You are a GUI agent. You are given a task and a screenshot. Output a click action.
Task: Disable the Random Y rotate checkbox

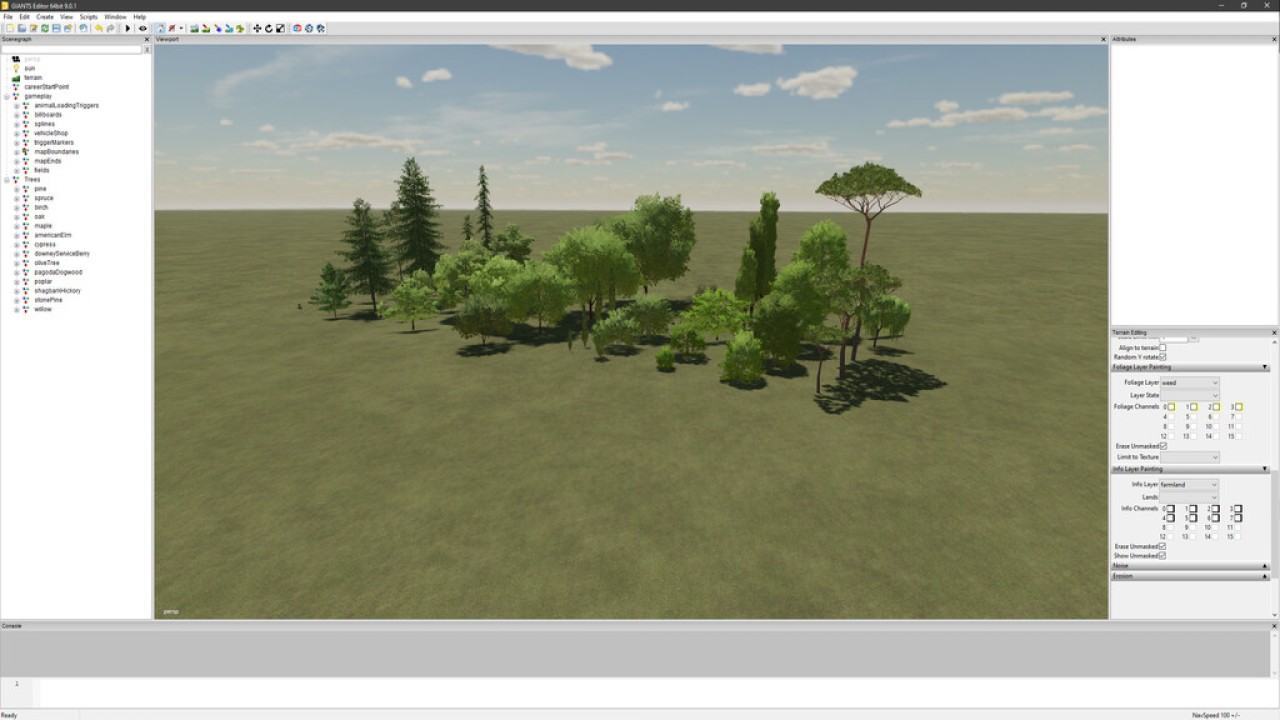point(1163,357)
